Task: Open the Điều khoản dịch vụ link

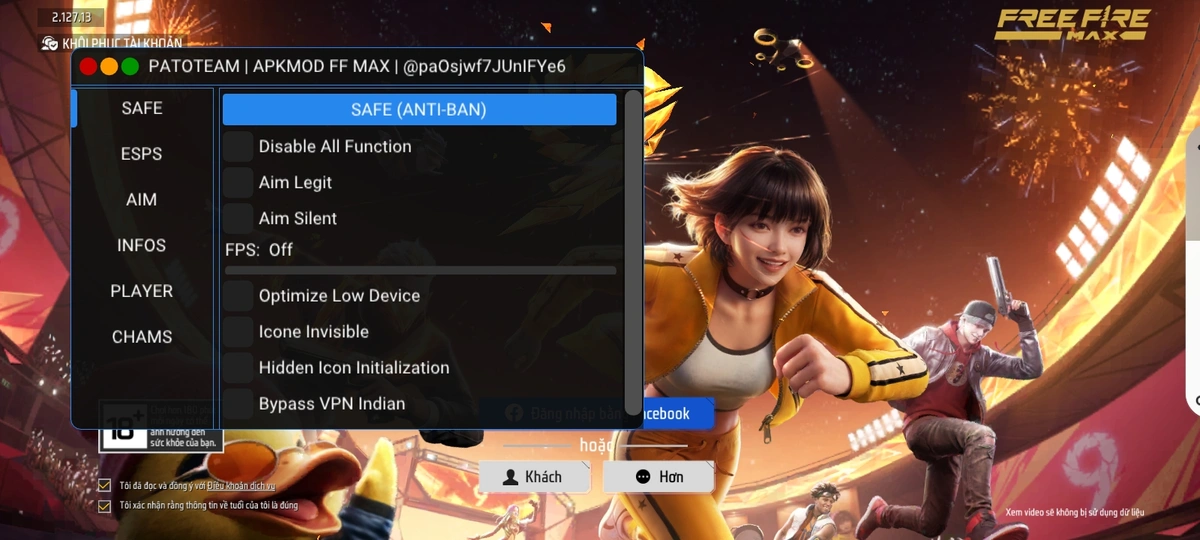Action: [241, 486]
